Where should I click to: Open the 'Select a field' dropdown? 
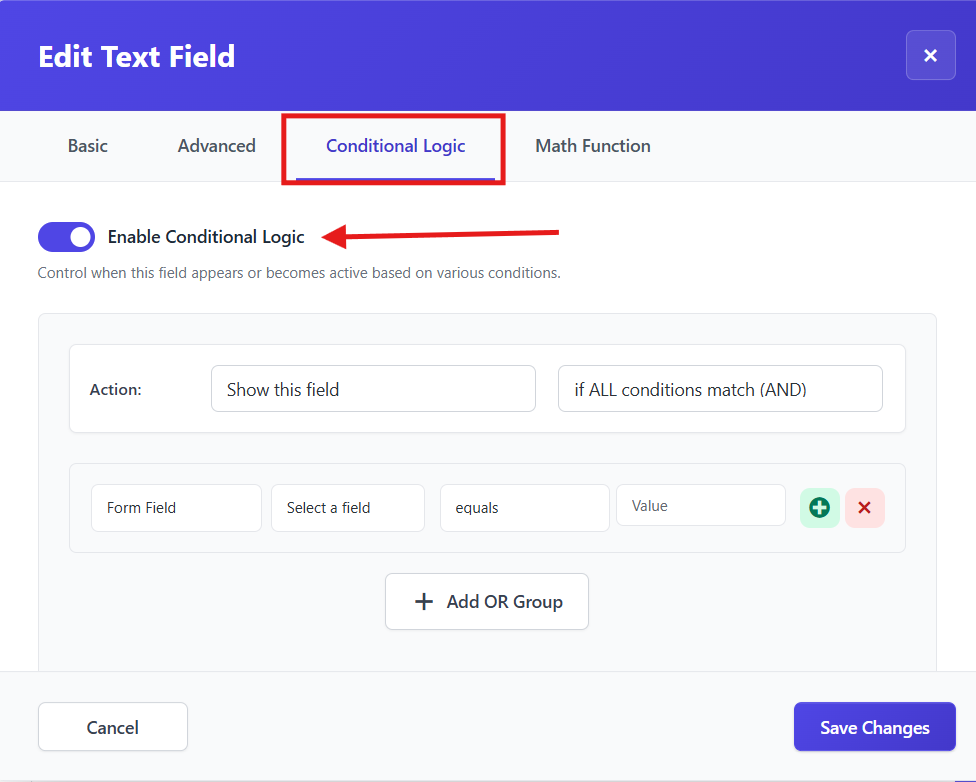point(347,507)
